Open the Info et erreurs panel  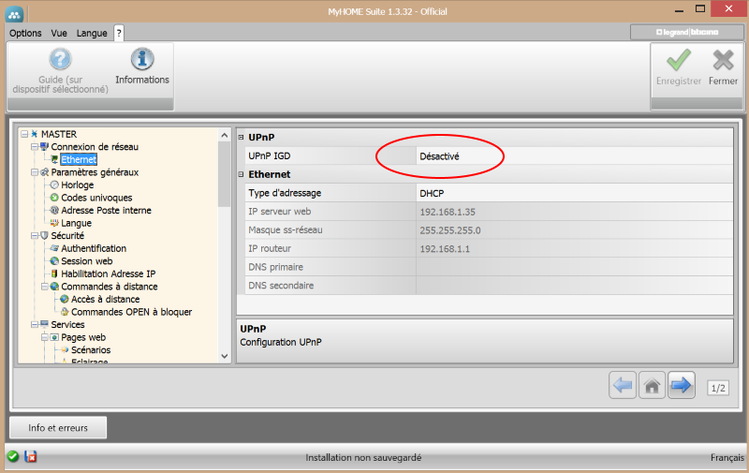point(58,428)
